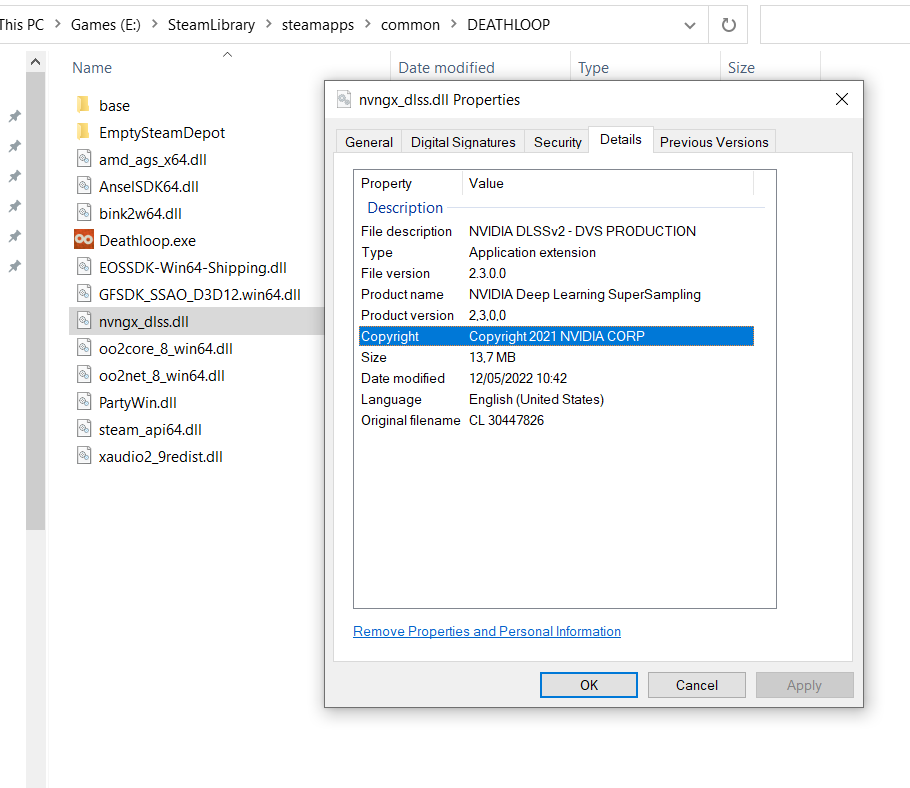Click the Apply button
The height and width of the screenshot is (788, 910).
(804, 685)
